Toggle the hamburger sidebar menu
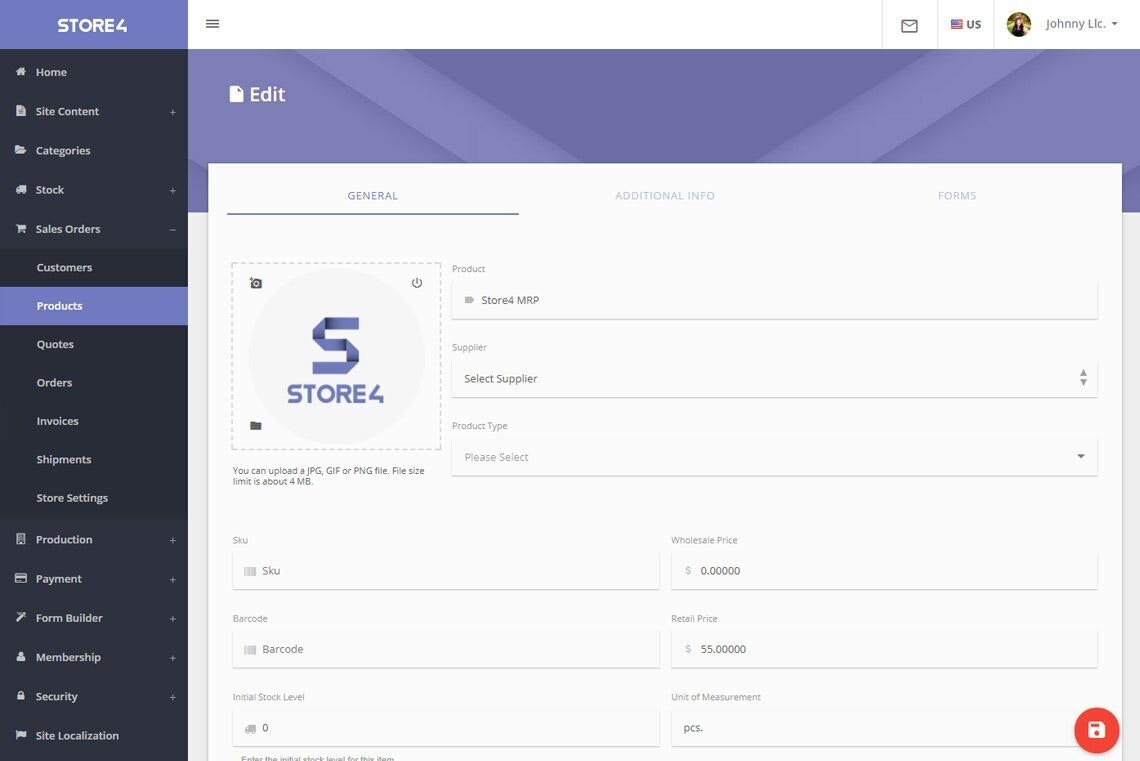Screen dimensions: 1140x761 [x=212, y=24]
